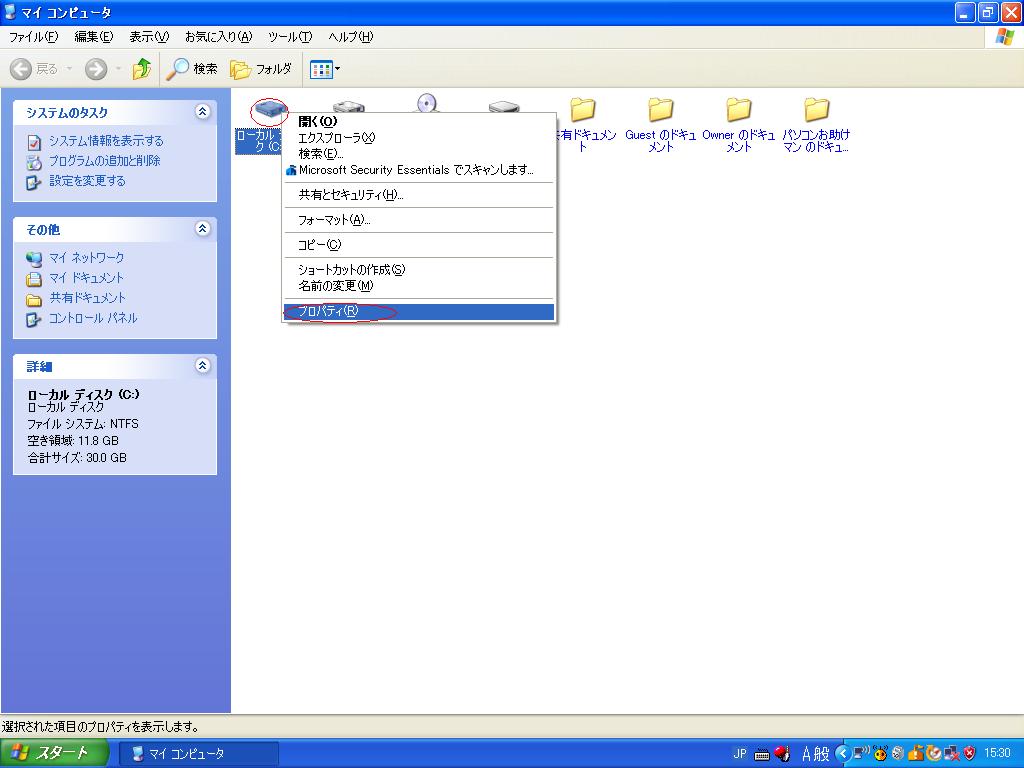Click the Windows flag logo in menu bar

[x=1004, y=37]
